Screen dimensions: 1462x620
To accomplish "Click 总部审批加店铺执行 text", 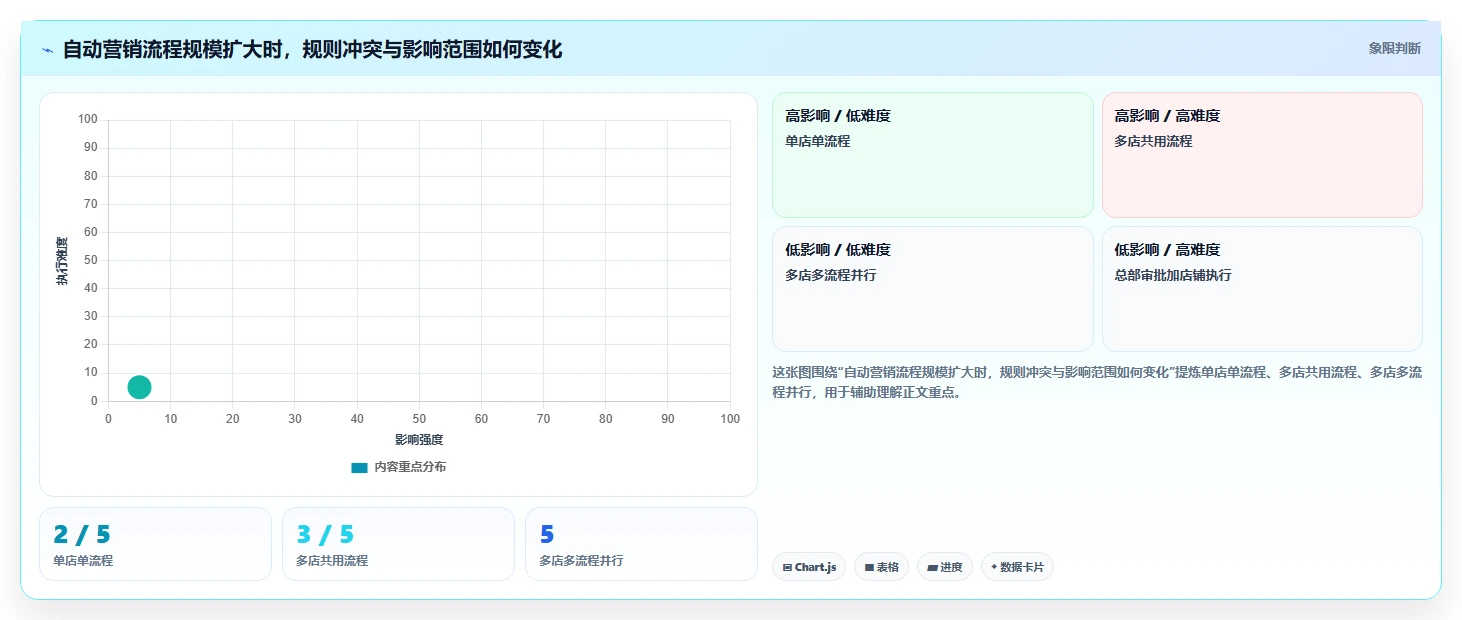I will [x=1173, y=275].
